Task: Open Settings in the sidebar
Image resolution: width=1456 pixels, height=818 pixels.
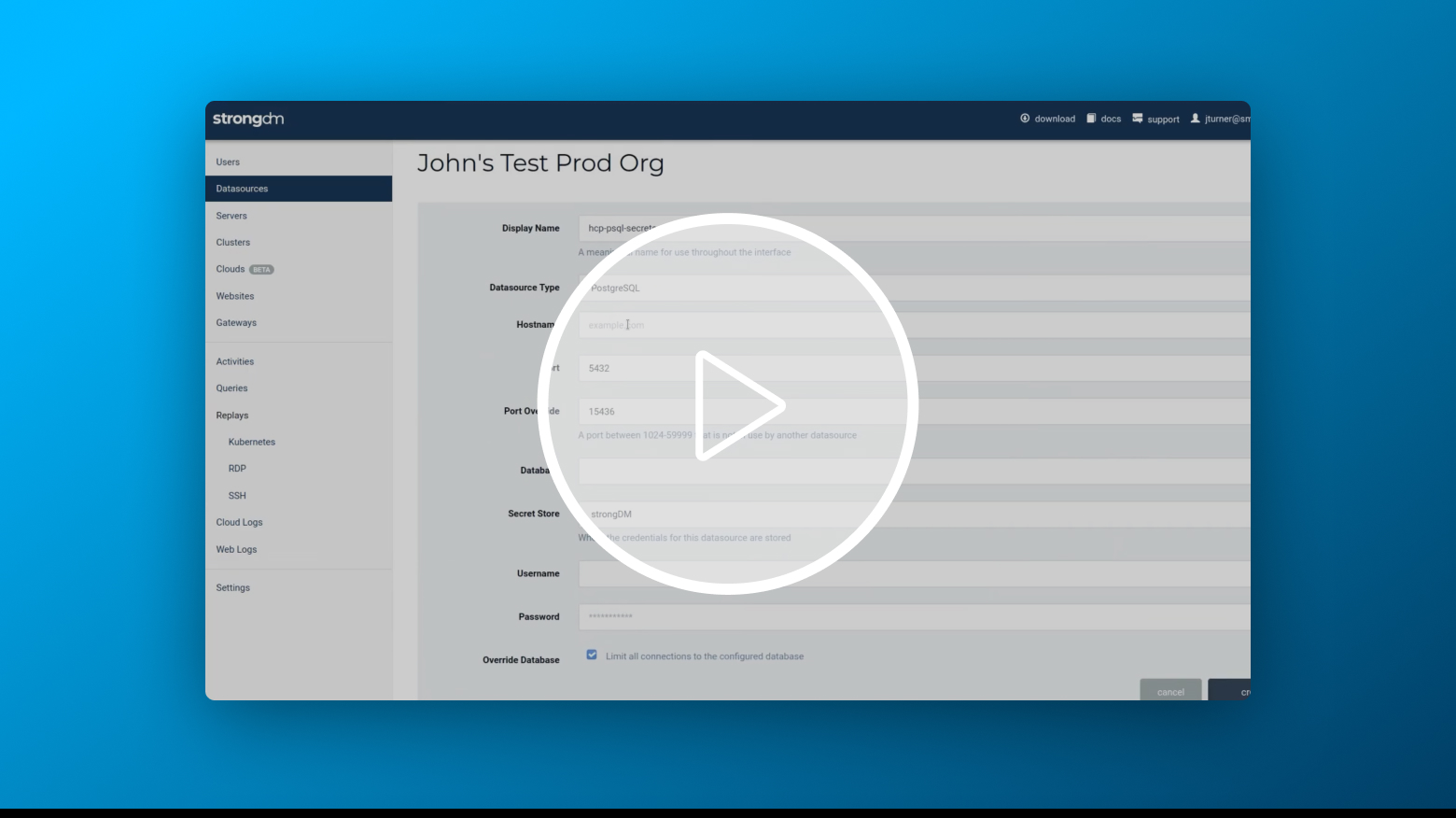Action: tap(233, 587)
